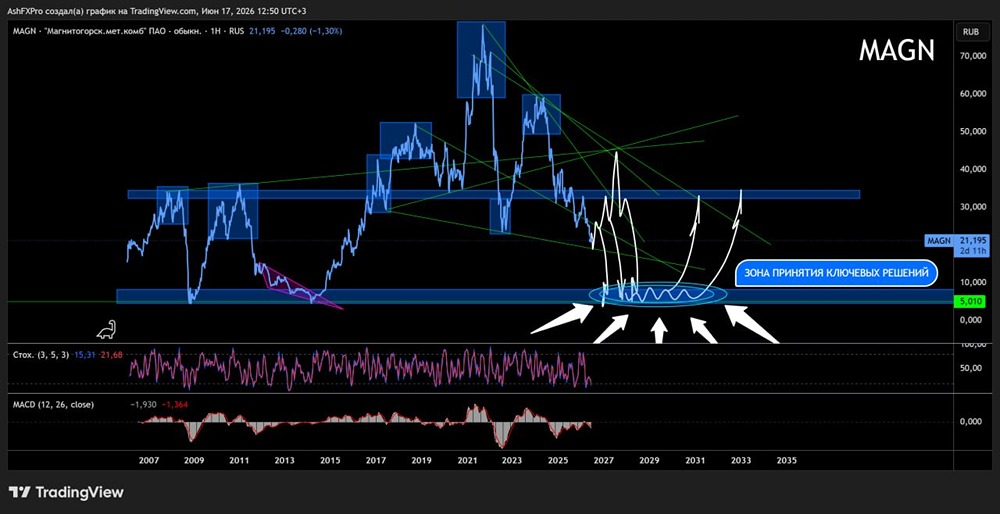Click the 40,000 price axis label
1000x514 pixels.
(x=972, y=169)
